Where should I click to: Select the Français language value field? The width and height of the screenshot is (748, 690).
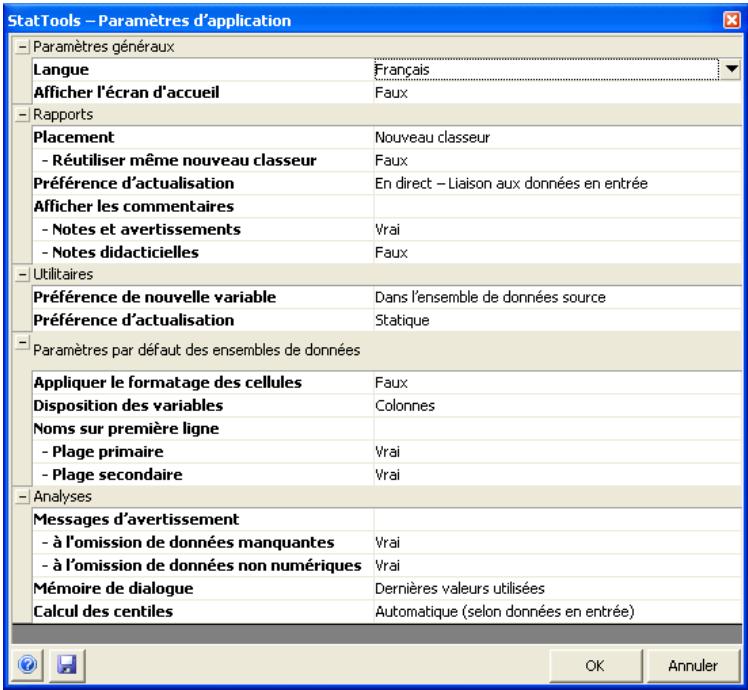coord(546,70)
